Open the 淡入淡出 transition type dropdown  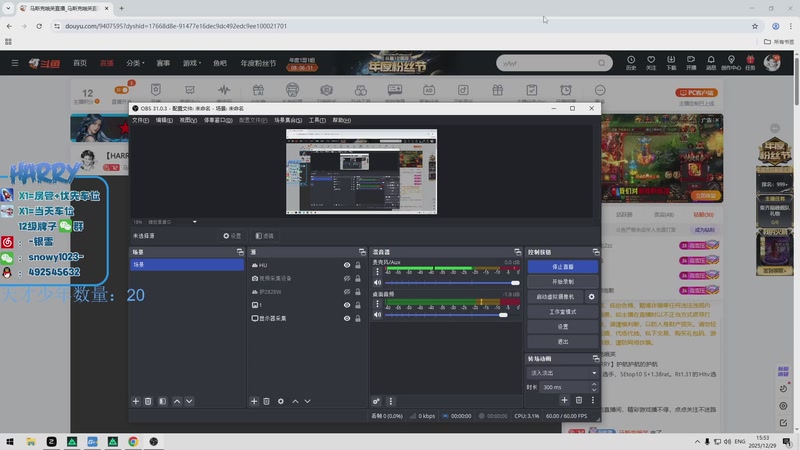click(563, 373)
